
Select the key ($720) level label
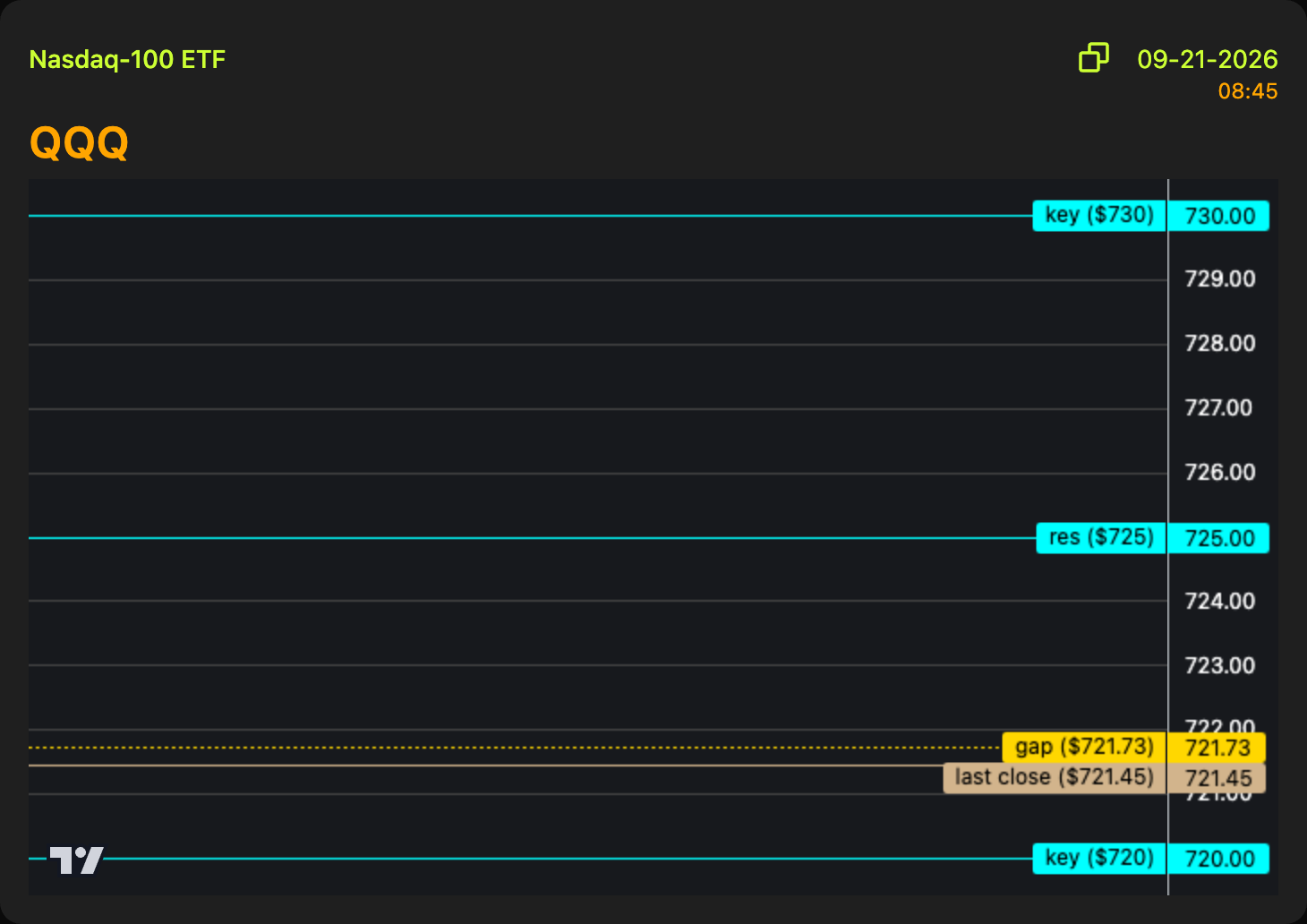pos(1099,859)
